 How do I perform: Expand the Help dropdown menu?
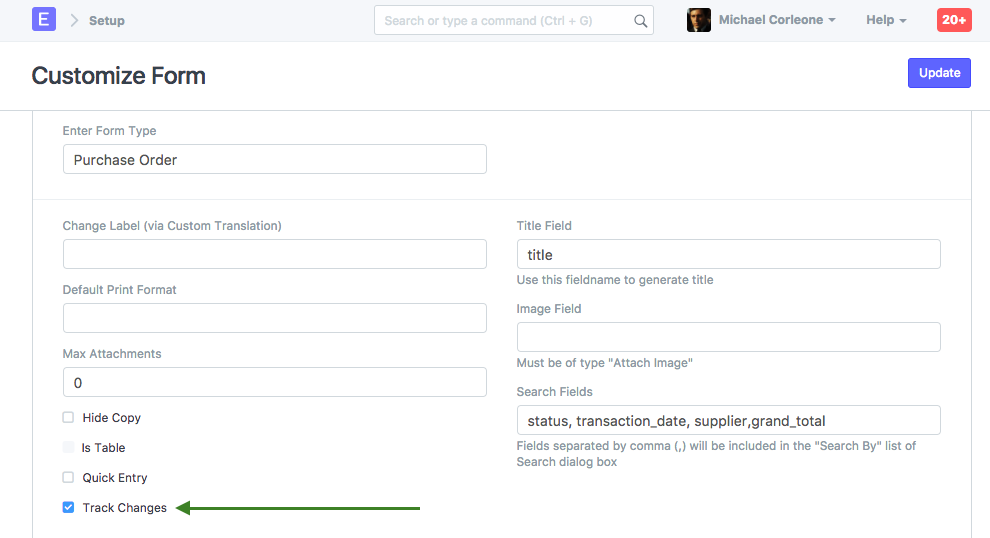pos(886,20)
